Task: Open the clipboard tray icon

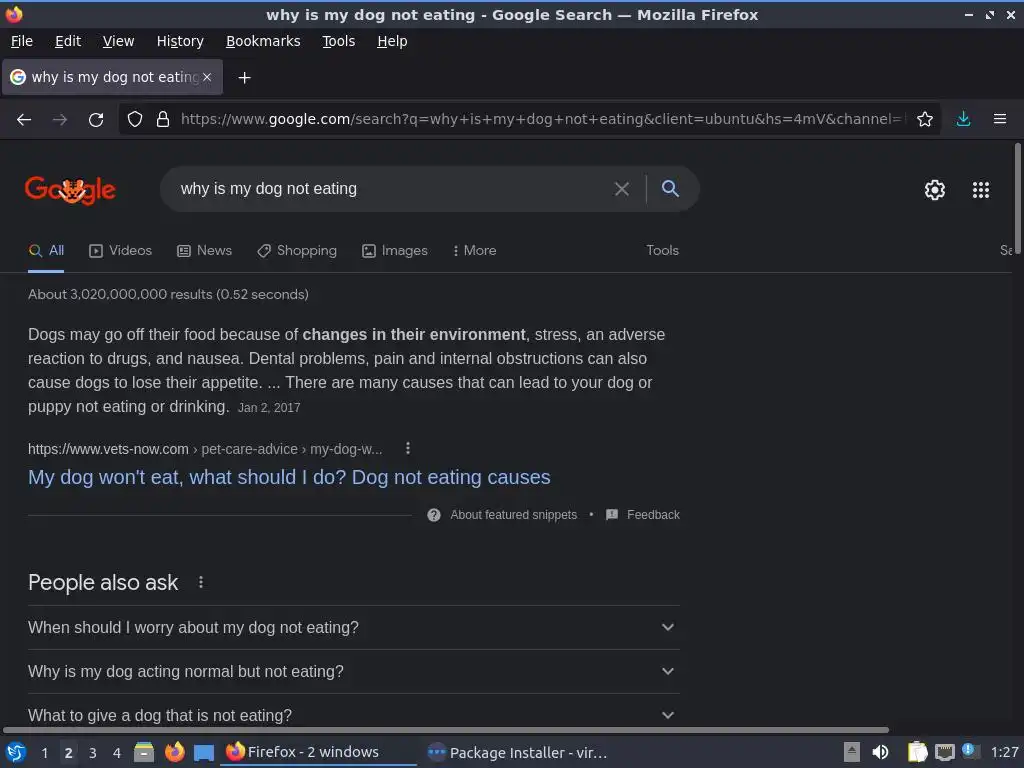Action: pos(917,752)
